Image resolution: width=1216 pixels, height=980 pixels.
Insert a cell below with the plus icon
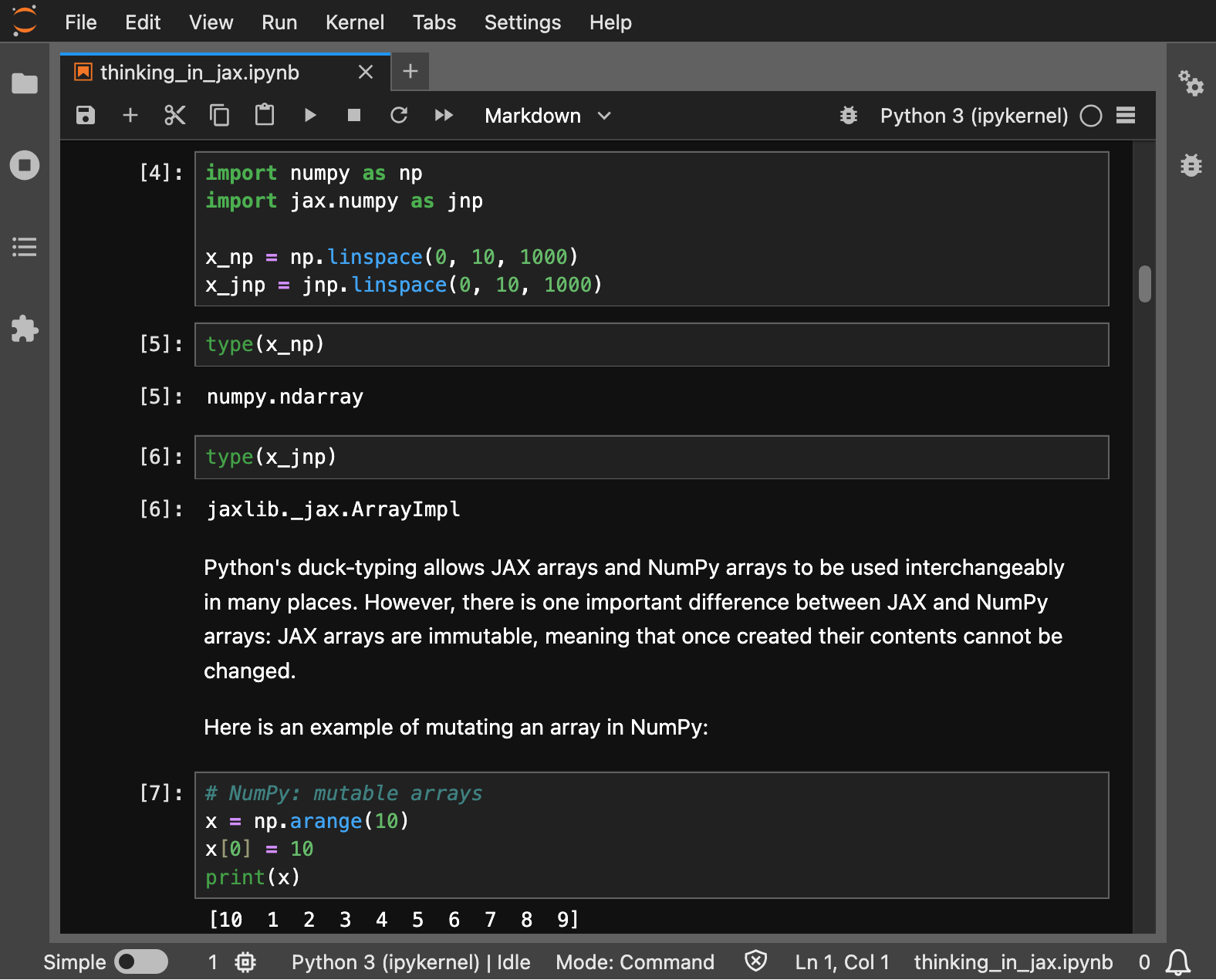coord(130,116)
